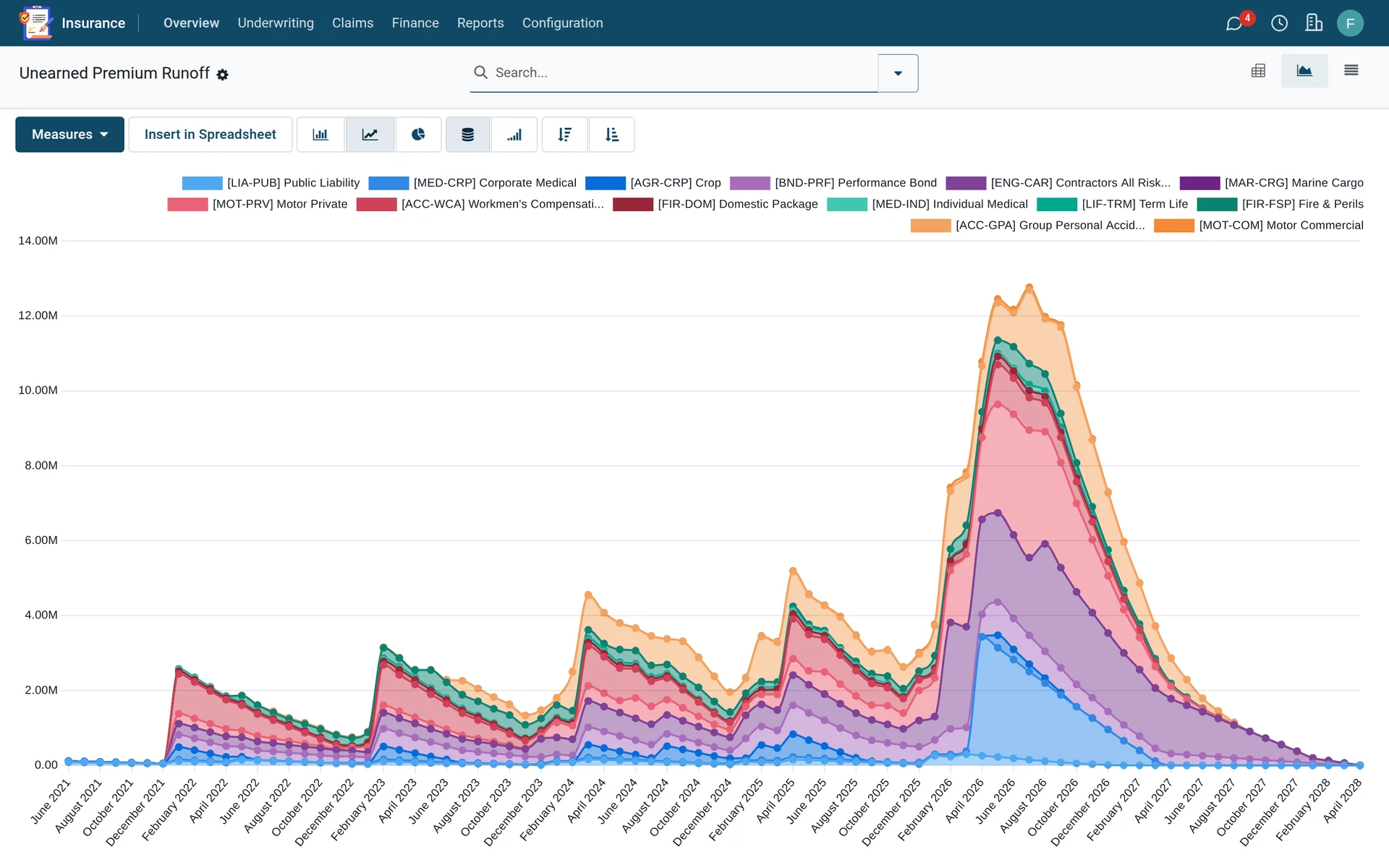Select line chart mode
The height and width of the screenshot is (868, 1389).
pos(370,135)
